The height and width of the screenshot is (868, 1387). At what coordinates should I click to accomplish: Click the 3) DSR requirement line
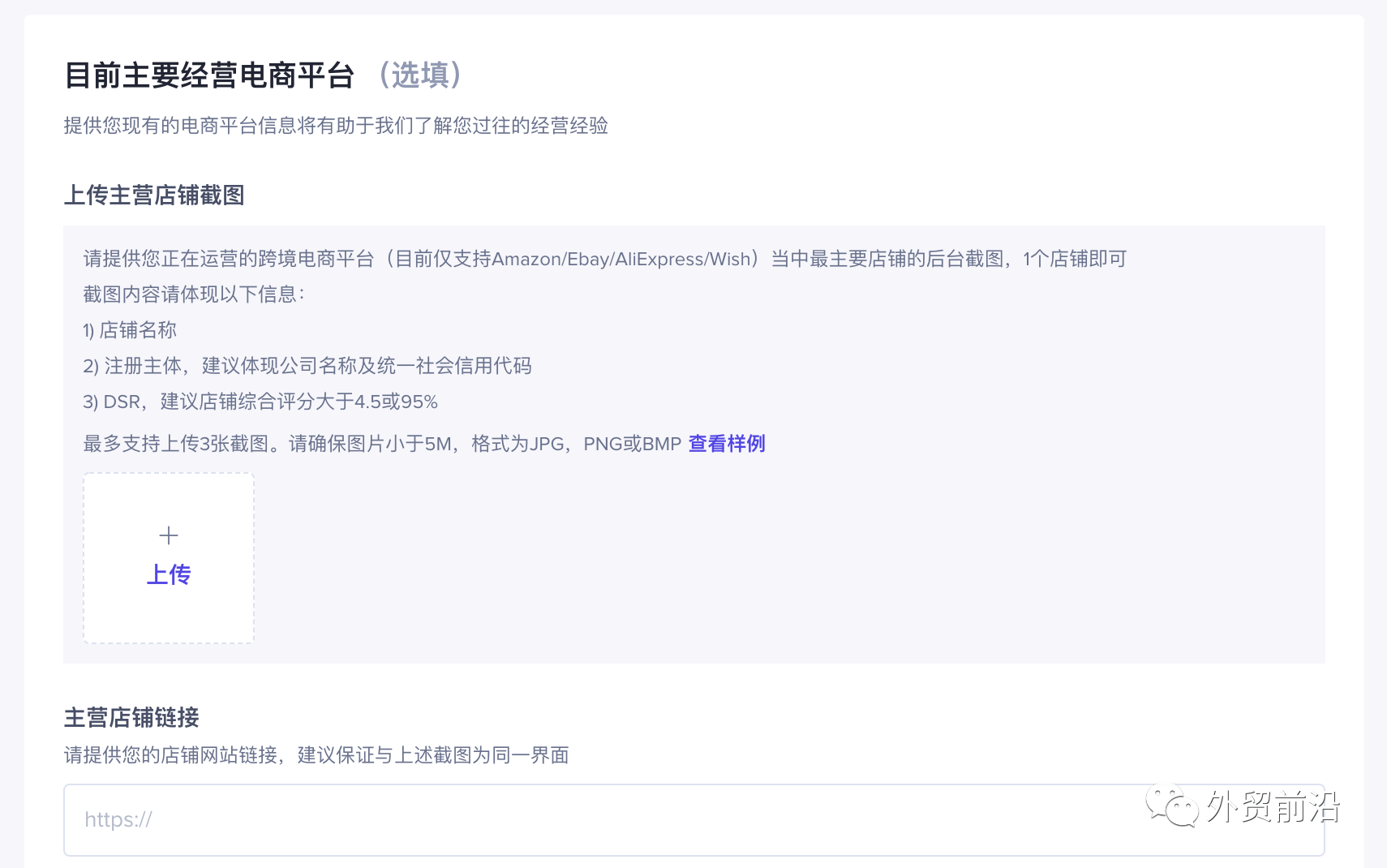coord(260,402)
